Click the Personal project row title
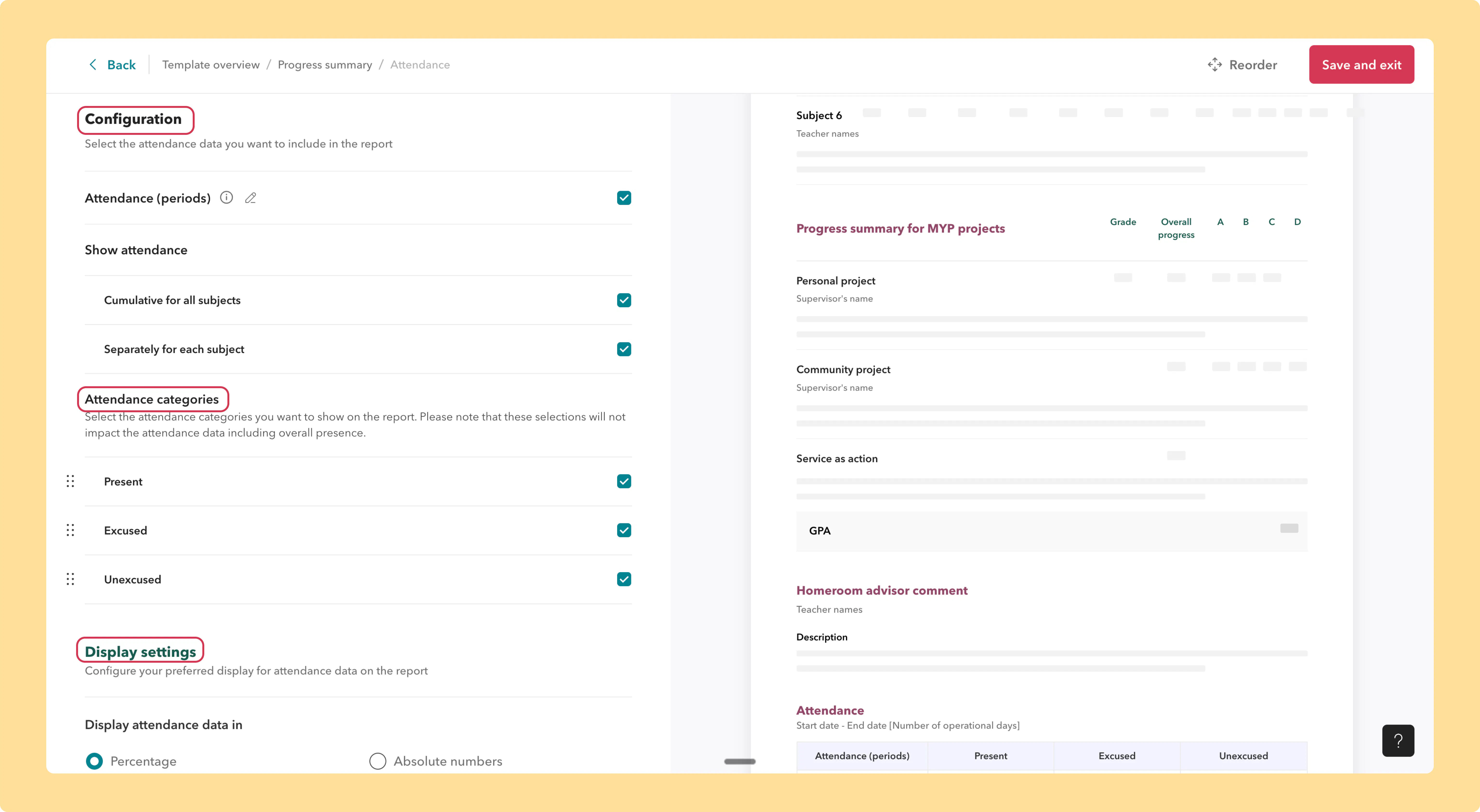The image size is (1480, 812). pyautogui.click(x=835, y=281)
